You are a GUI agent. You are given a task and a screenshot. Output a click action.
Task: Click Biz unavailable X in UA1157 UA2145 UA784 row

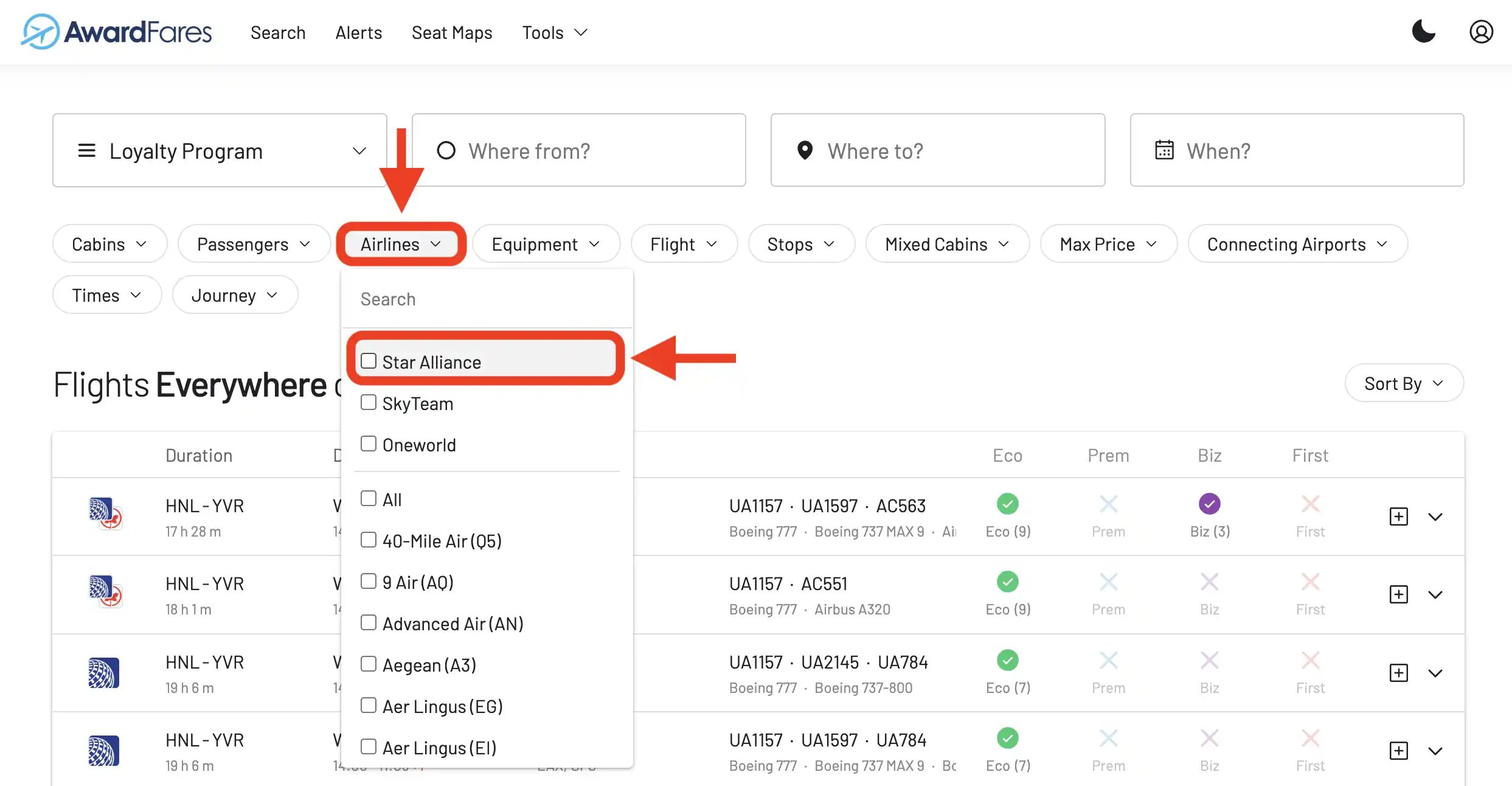[x=1209, y=660]
